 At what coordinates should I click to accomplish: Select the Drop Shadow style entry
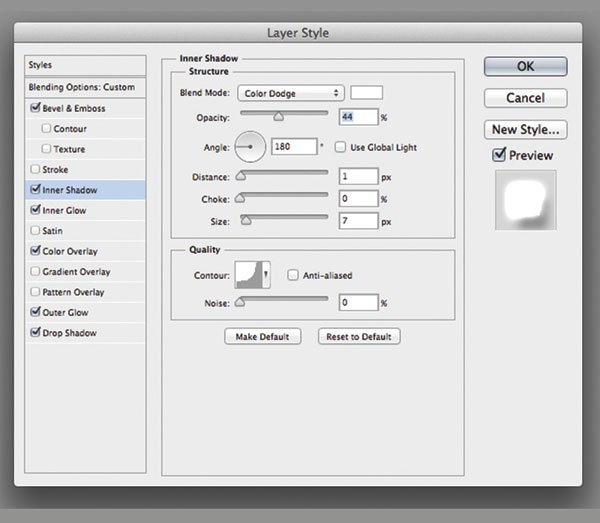(x=70, y=332)
